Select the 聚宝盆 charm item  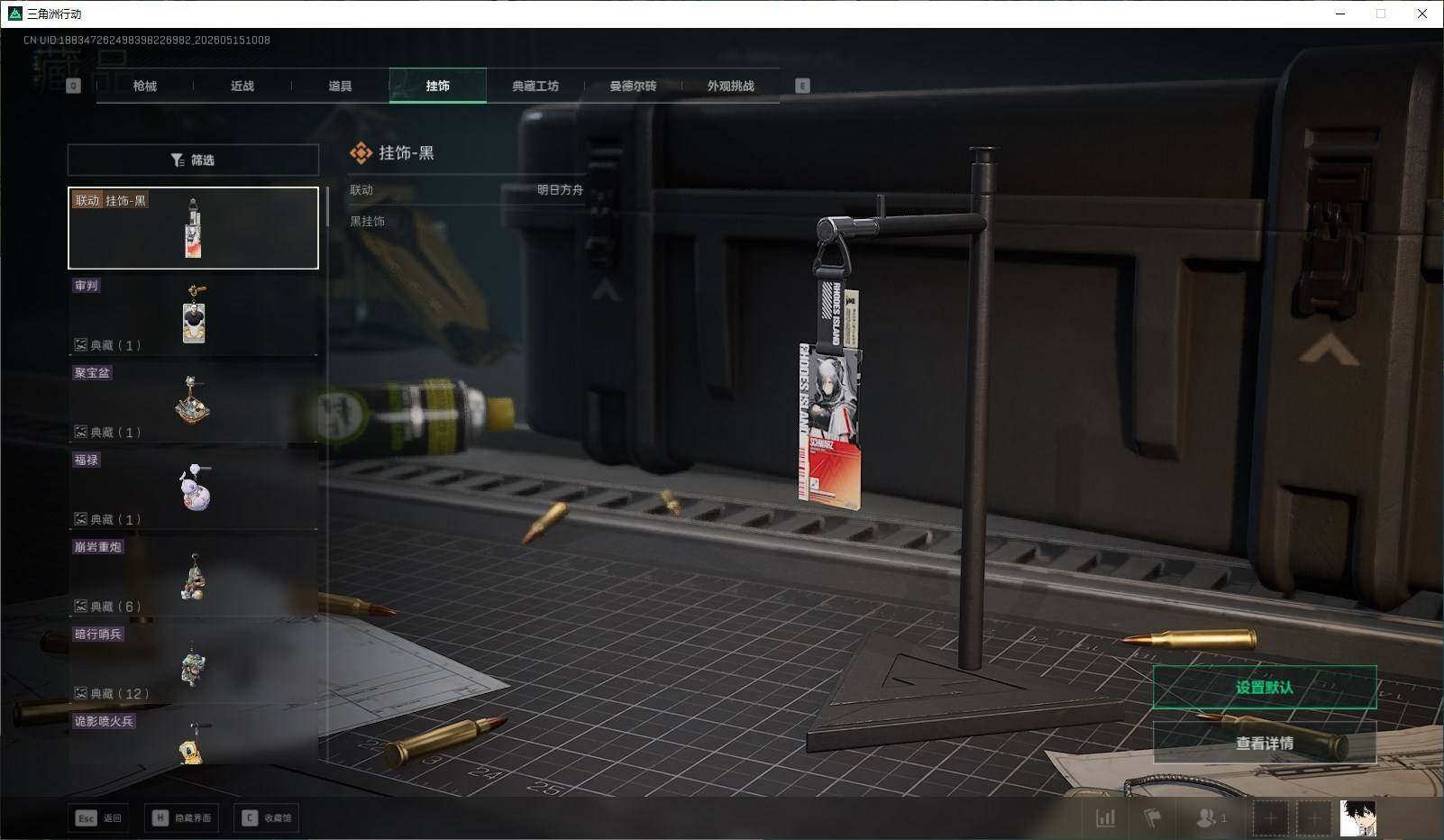tap(193, 401)
